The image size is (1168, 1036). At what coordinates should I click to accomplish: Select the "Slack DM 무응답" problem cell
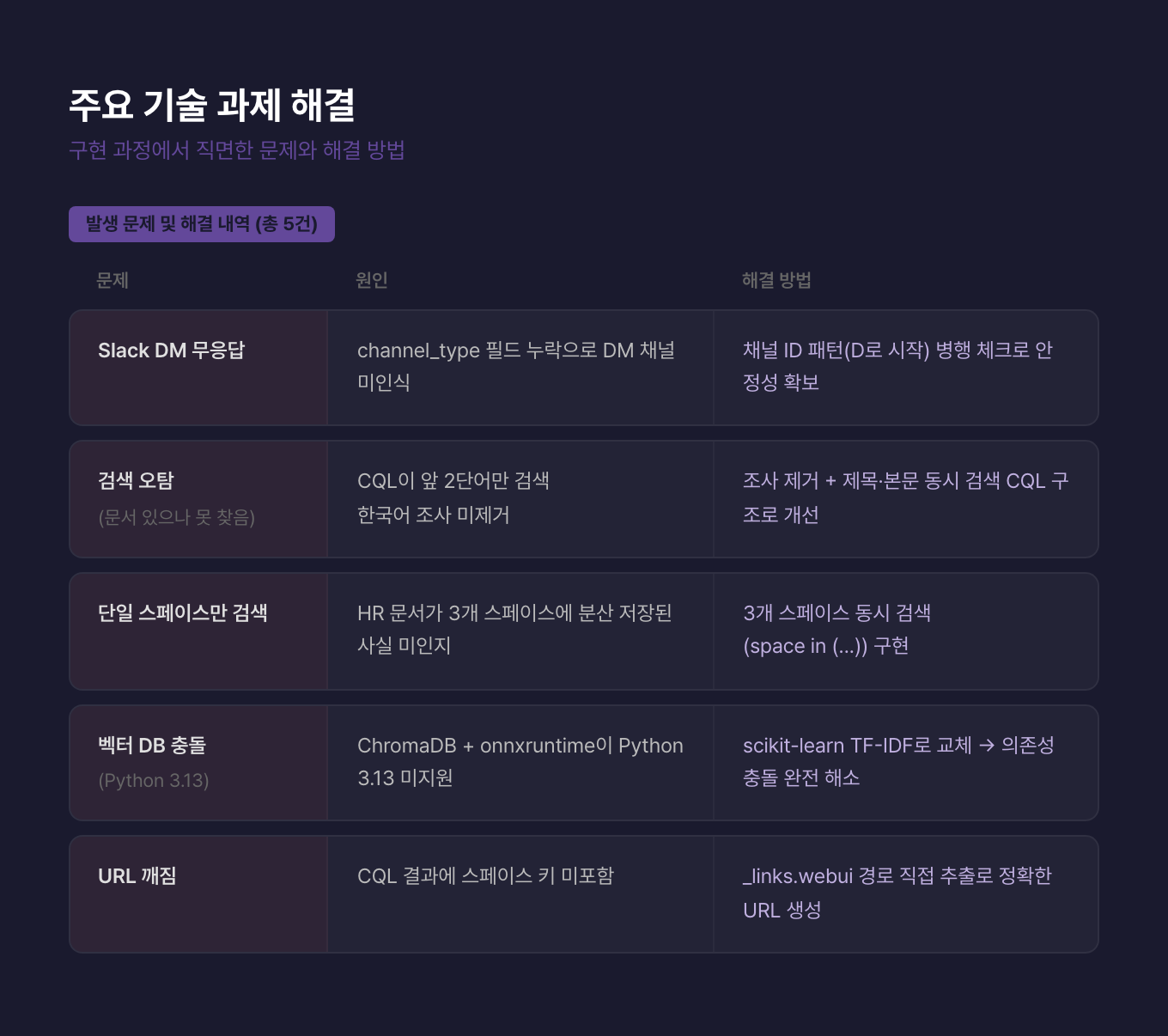click(172, 350)
